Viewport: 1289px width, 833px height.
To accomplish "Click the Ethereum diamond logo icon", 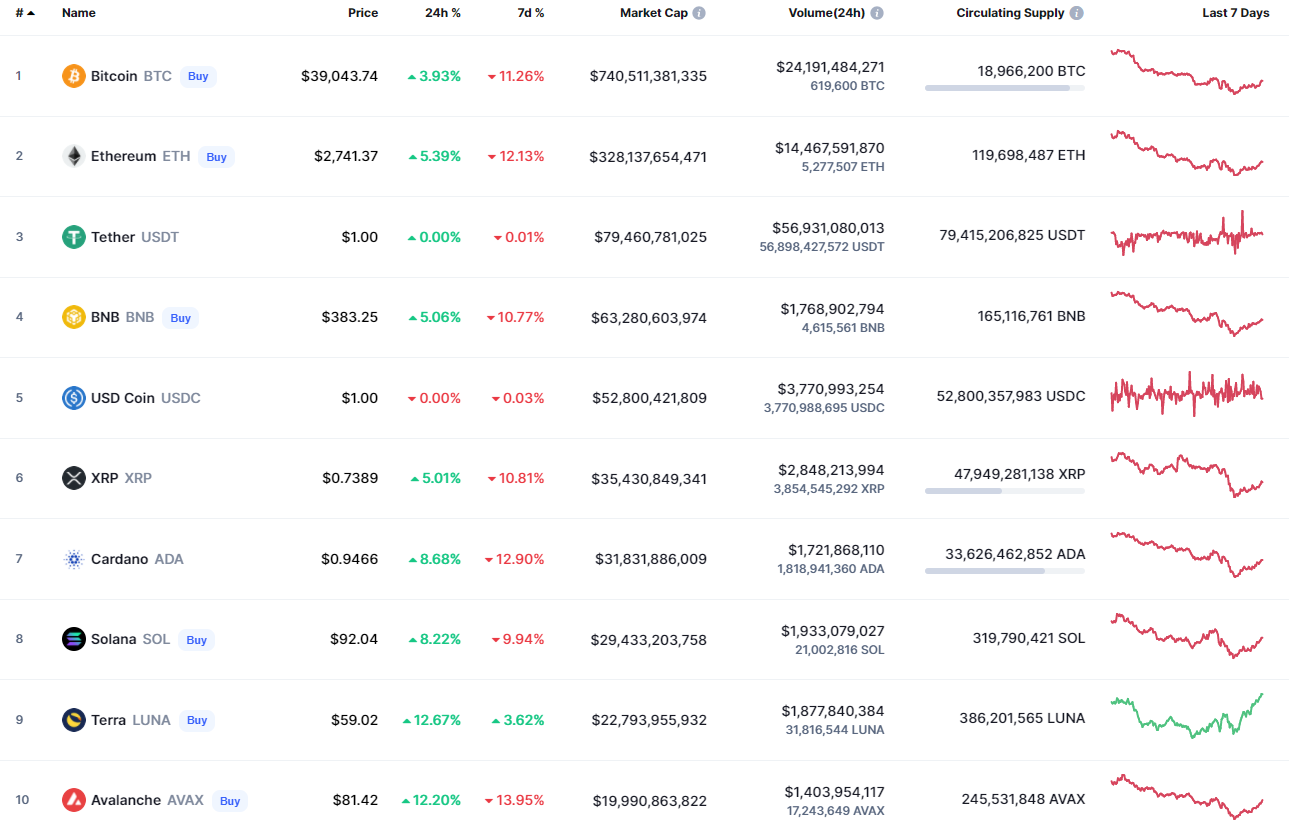I will click(x=74, y=156).
